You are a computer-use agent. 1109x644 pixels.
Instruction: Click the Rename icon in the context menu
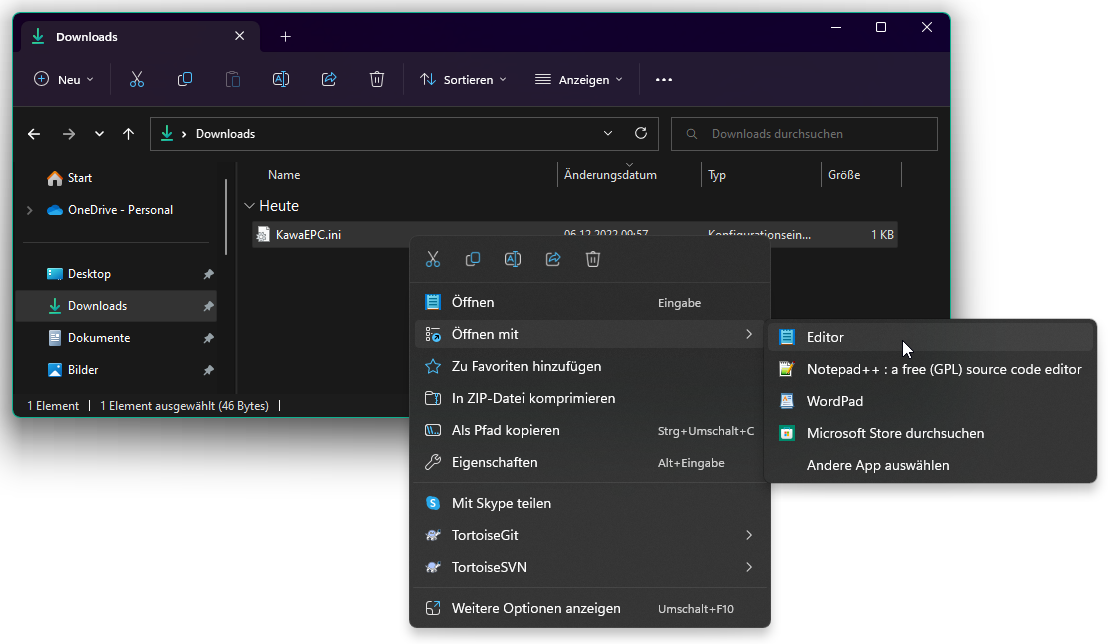pos(513,259)
